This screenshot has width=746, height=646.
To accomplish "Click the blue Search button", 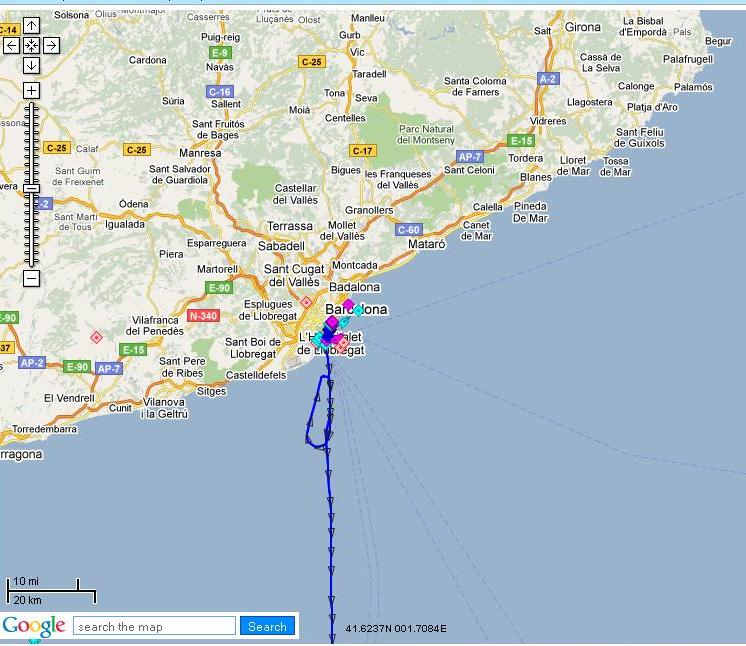I will tap(267, 626).
